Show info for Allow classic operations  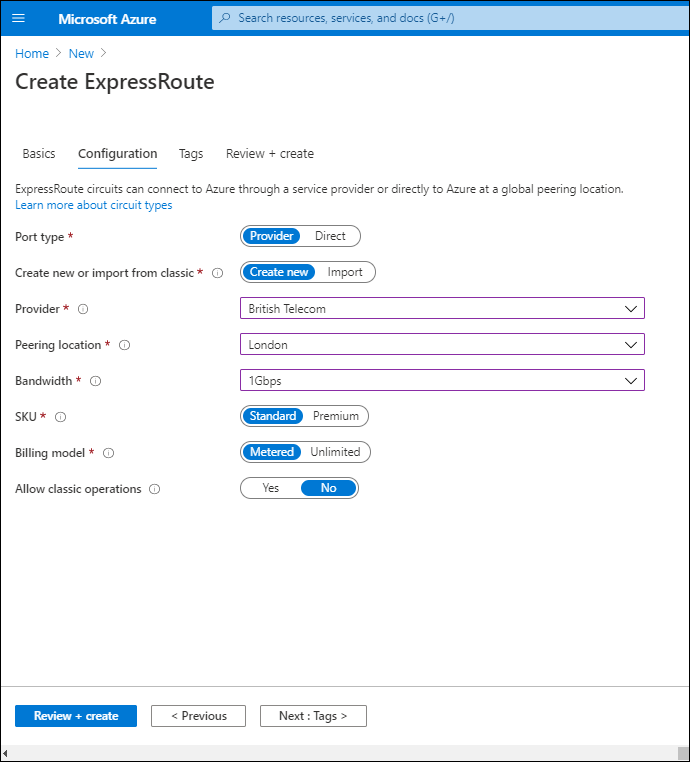pyautogui.click(x=155, y=489)
